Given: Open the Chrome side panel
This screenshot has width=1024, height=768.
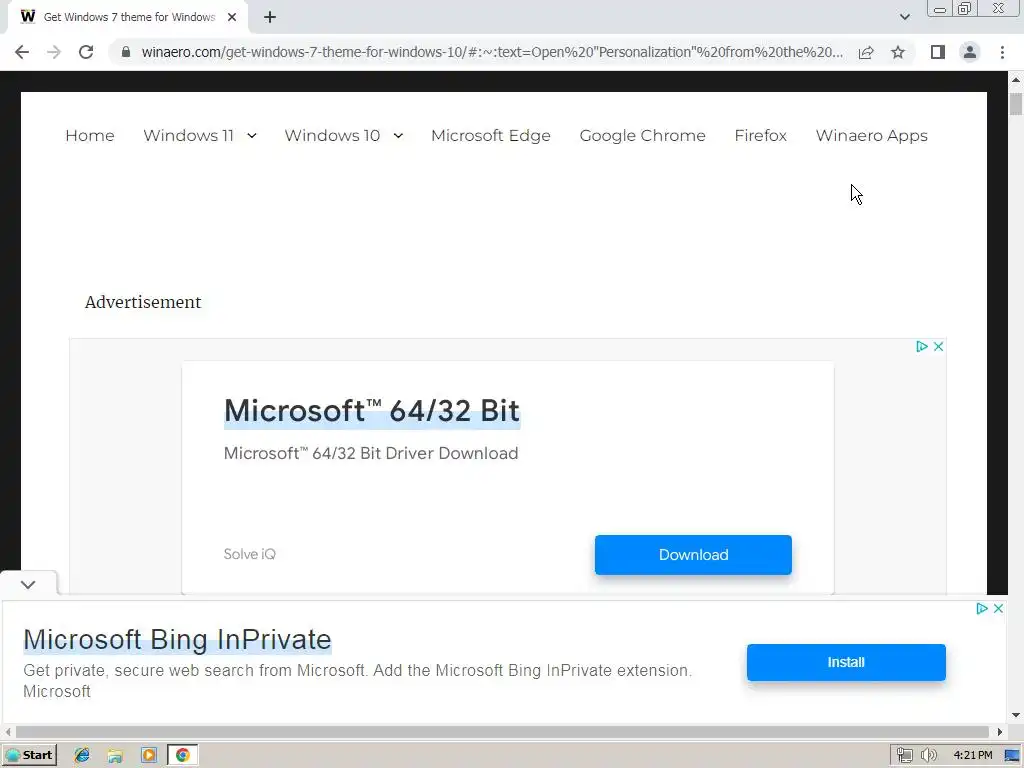Looking at the screenshot, I should pos(938,52).
